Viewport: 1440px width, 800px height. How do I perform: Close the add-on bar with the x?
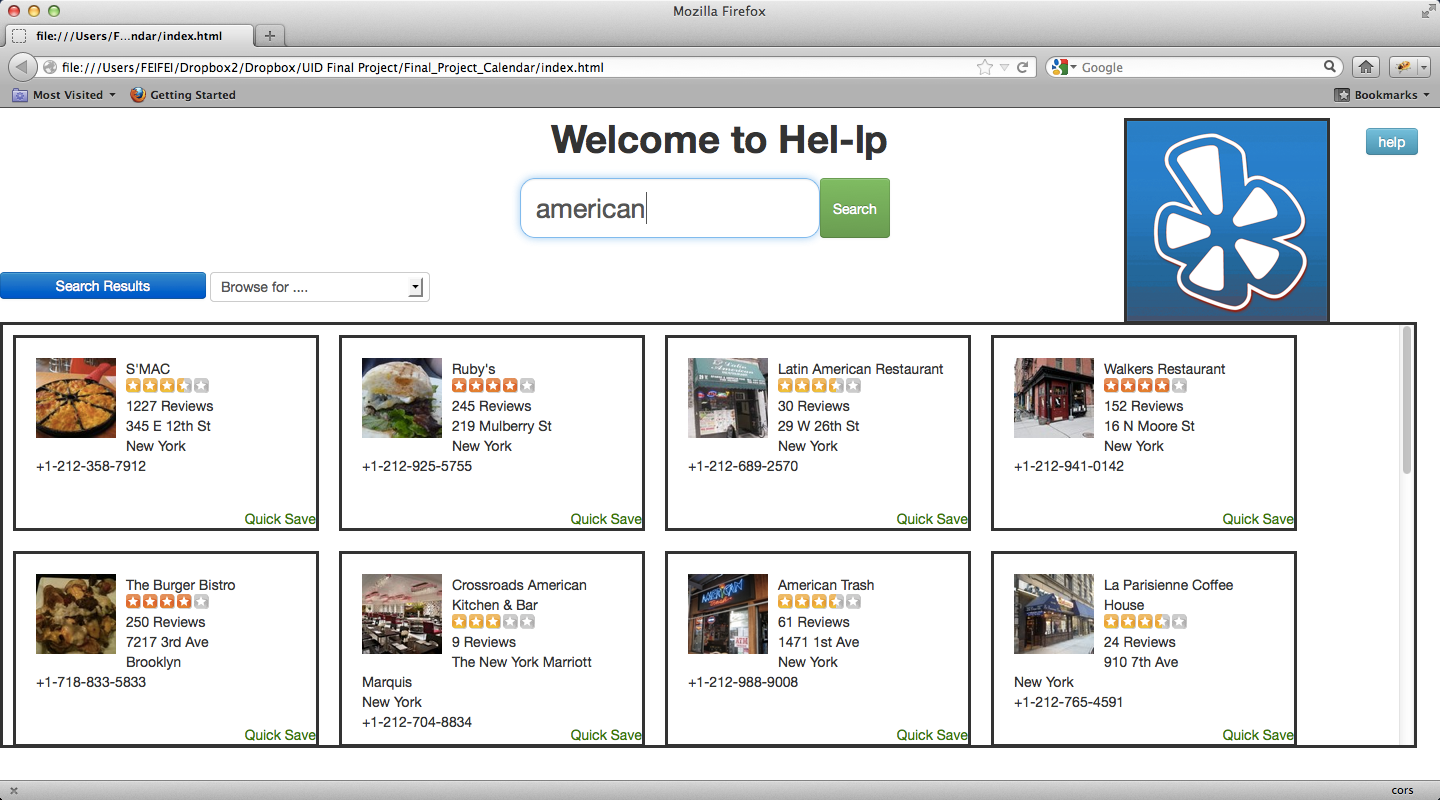coord(14,790)
